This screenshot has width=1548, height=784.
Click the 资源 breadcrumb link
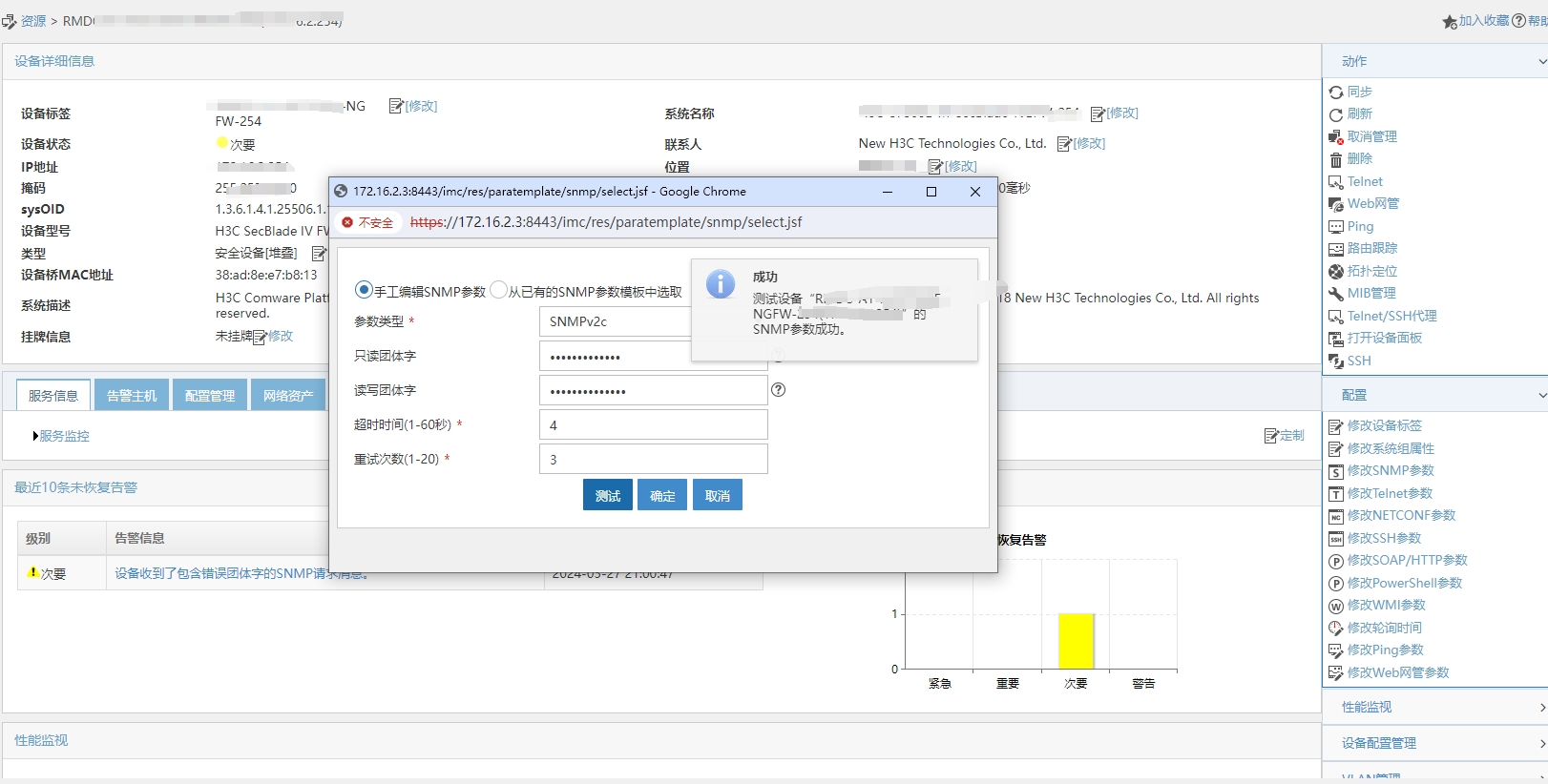pos(33,21)
